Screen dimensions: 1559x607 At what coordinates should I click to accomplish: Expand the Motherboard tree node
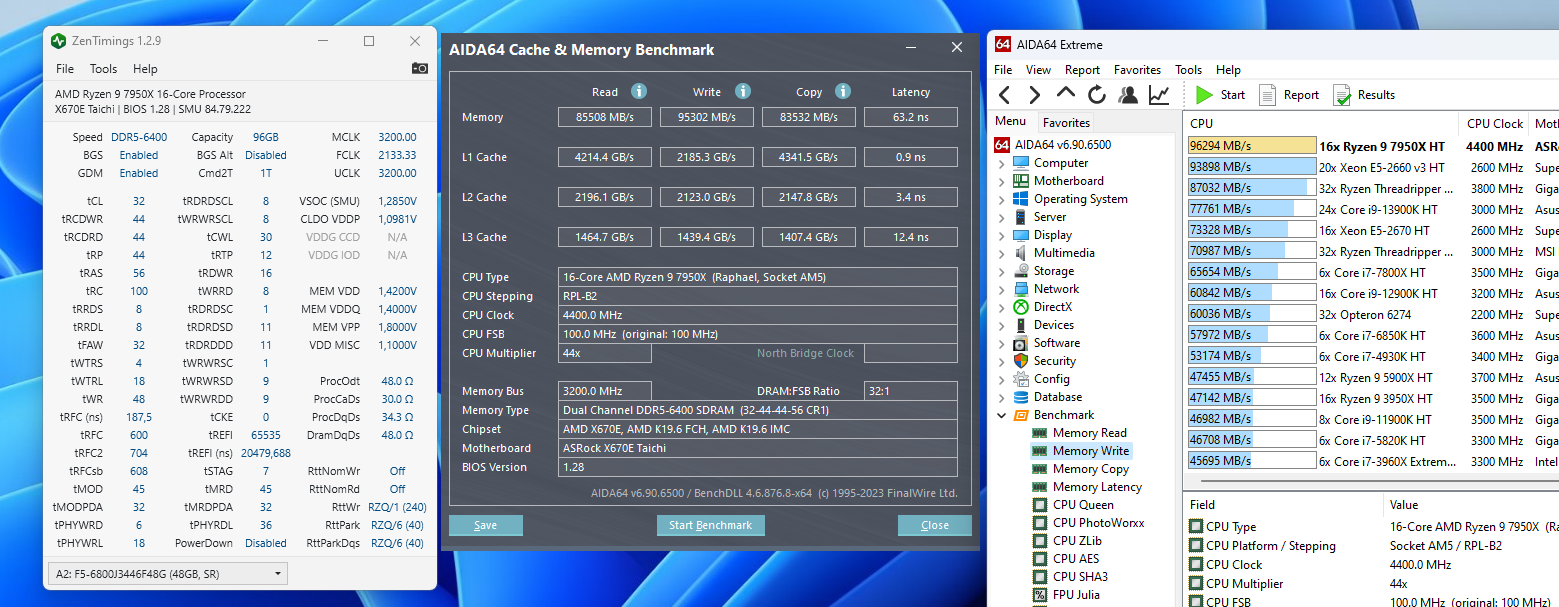click(1002, 181)
